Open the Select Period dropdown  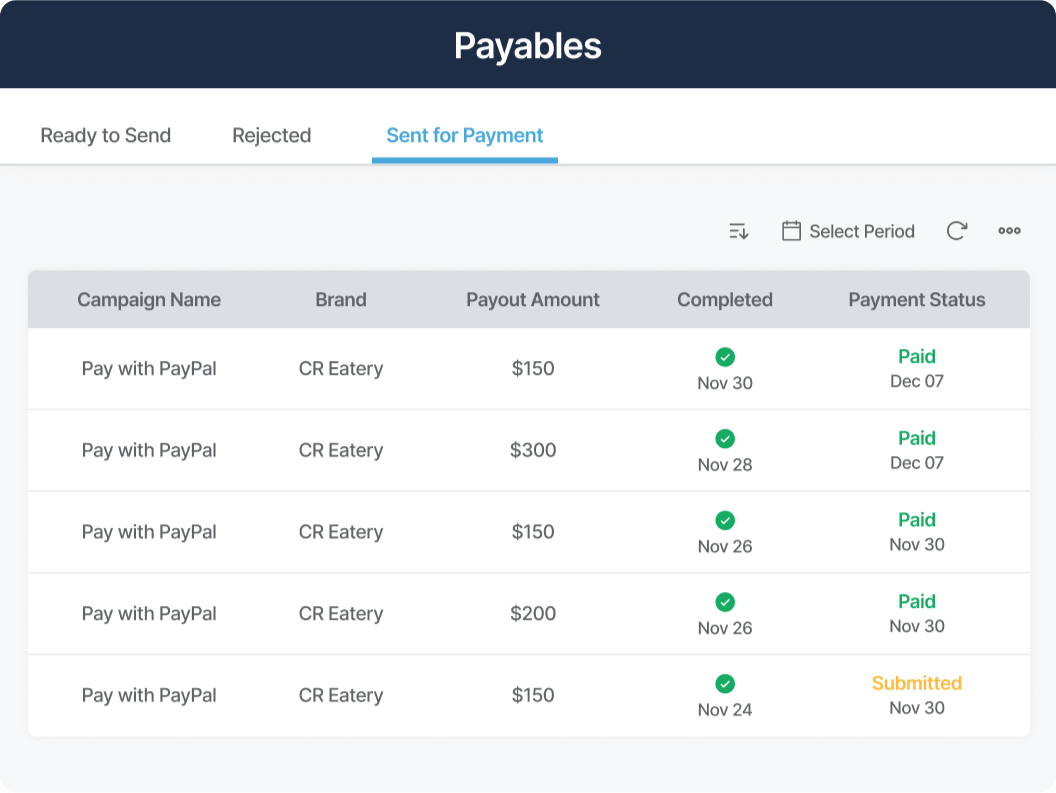(x=861, y=231)
